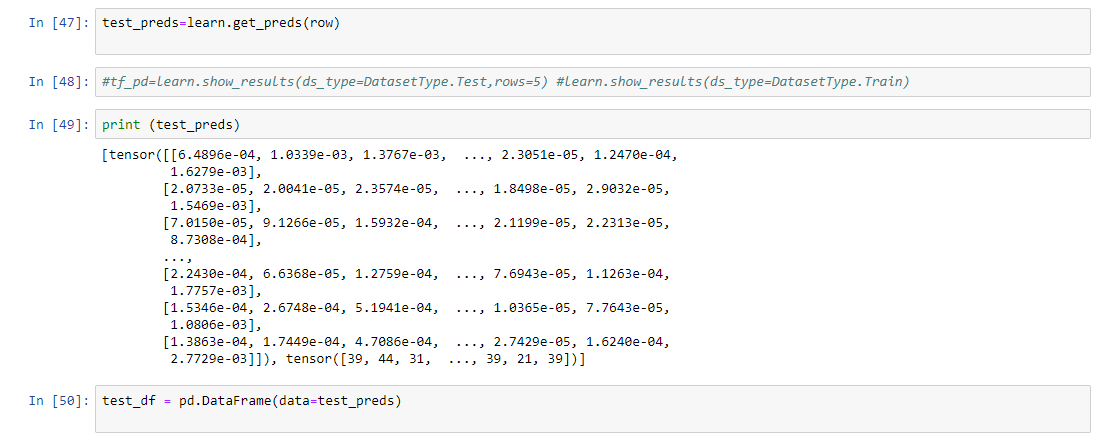This screenshot has height=445, width=1102.
Task: Click the In [50] prompt label
Action: pos(58,401)
